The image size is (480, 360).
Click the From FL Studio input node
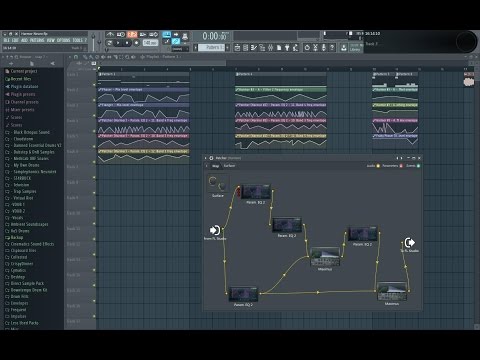(215, 230)
